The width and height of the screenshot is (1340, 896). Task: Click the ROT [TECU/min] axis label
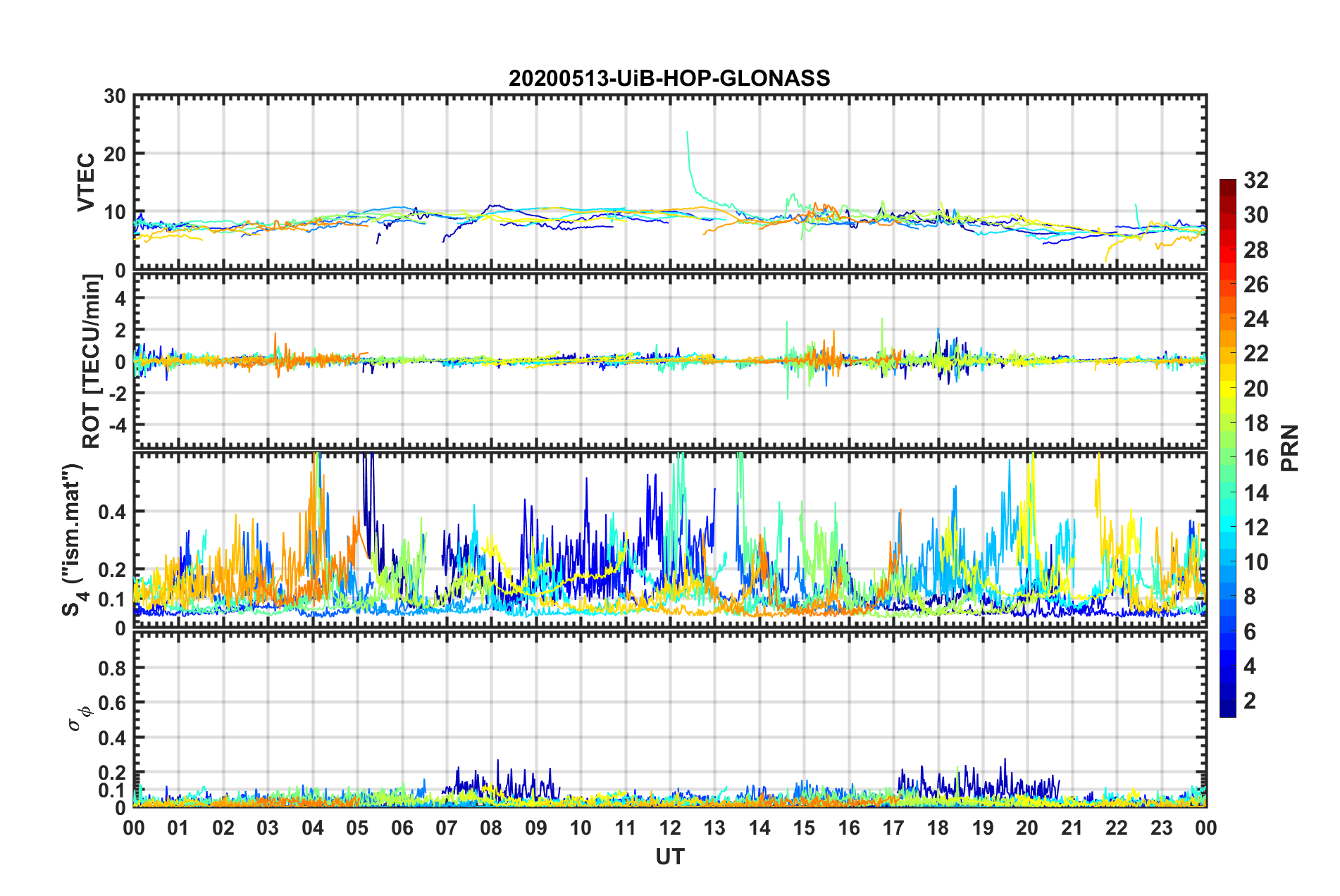pyautogui.click(x=92, y=361)
